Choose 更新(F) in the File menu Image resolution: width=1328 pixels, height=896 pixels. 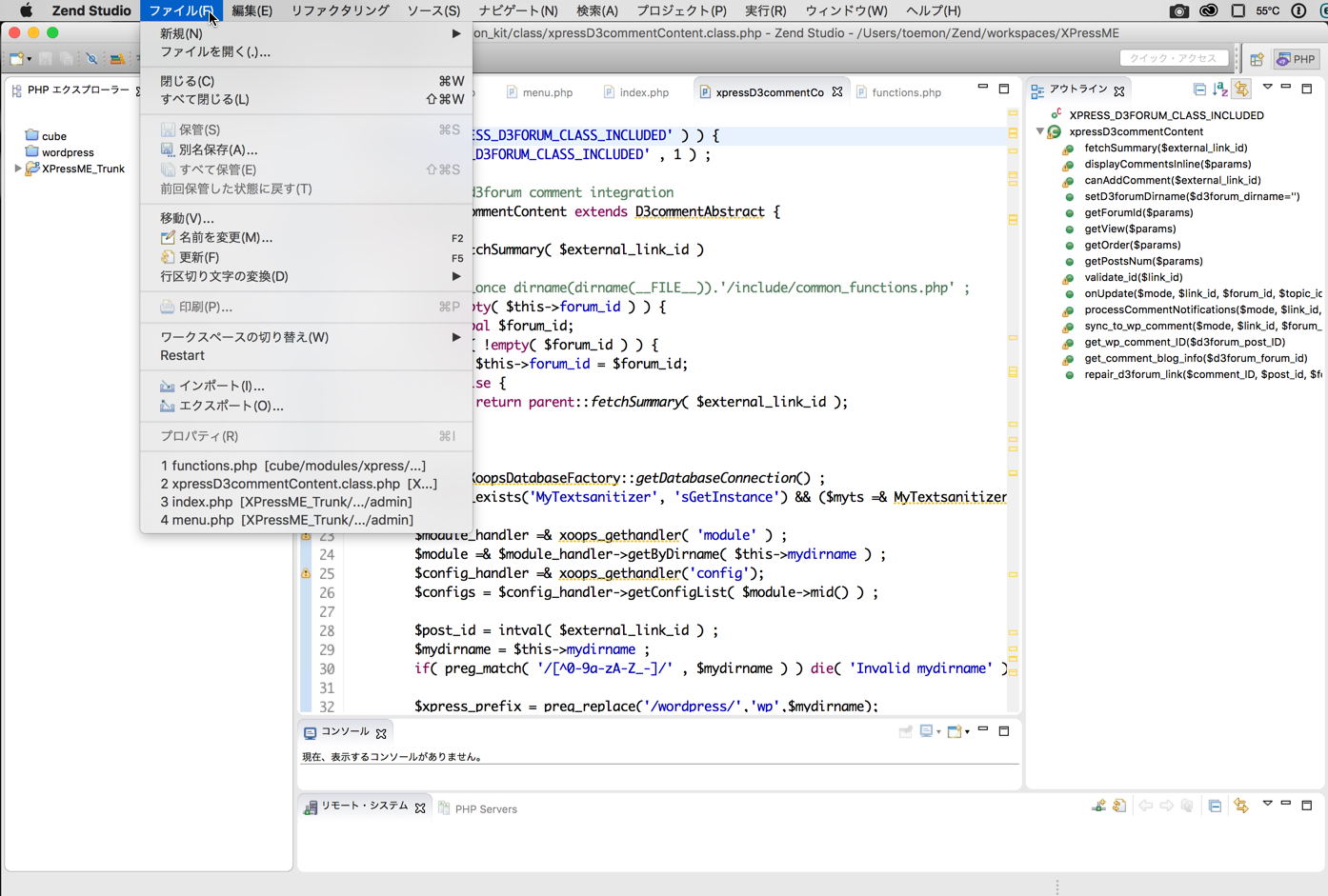click(307, 257)
